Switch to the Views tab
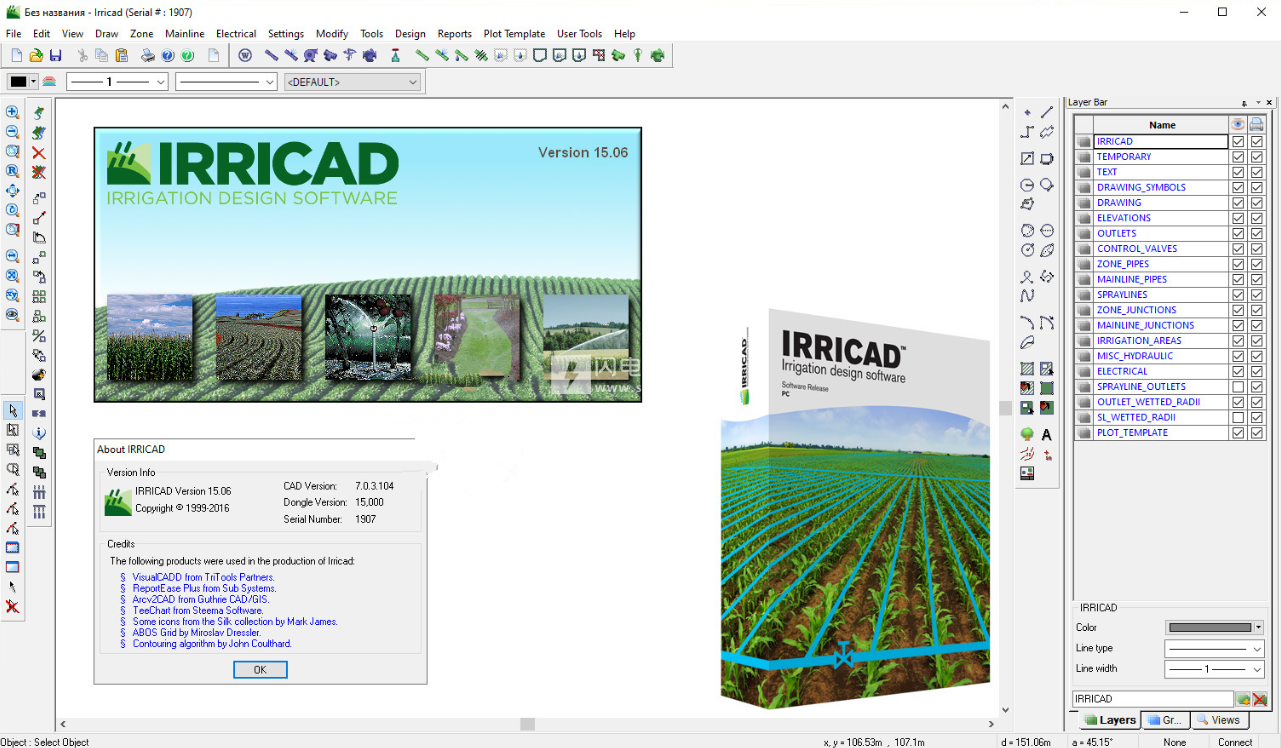This screenshot has height=748, width=1281. (x=1220, y=720)
